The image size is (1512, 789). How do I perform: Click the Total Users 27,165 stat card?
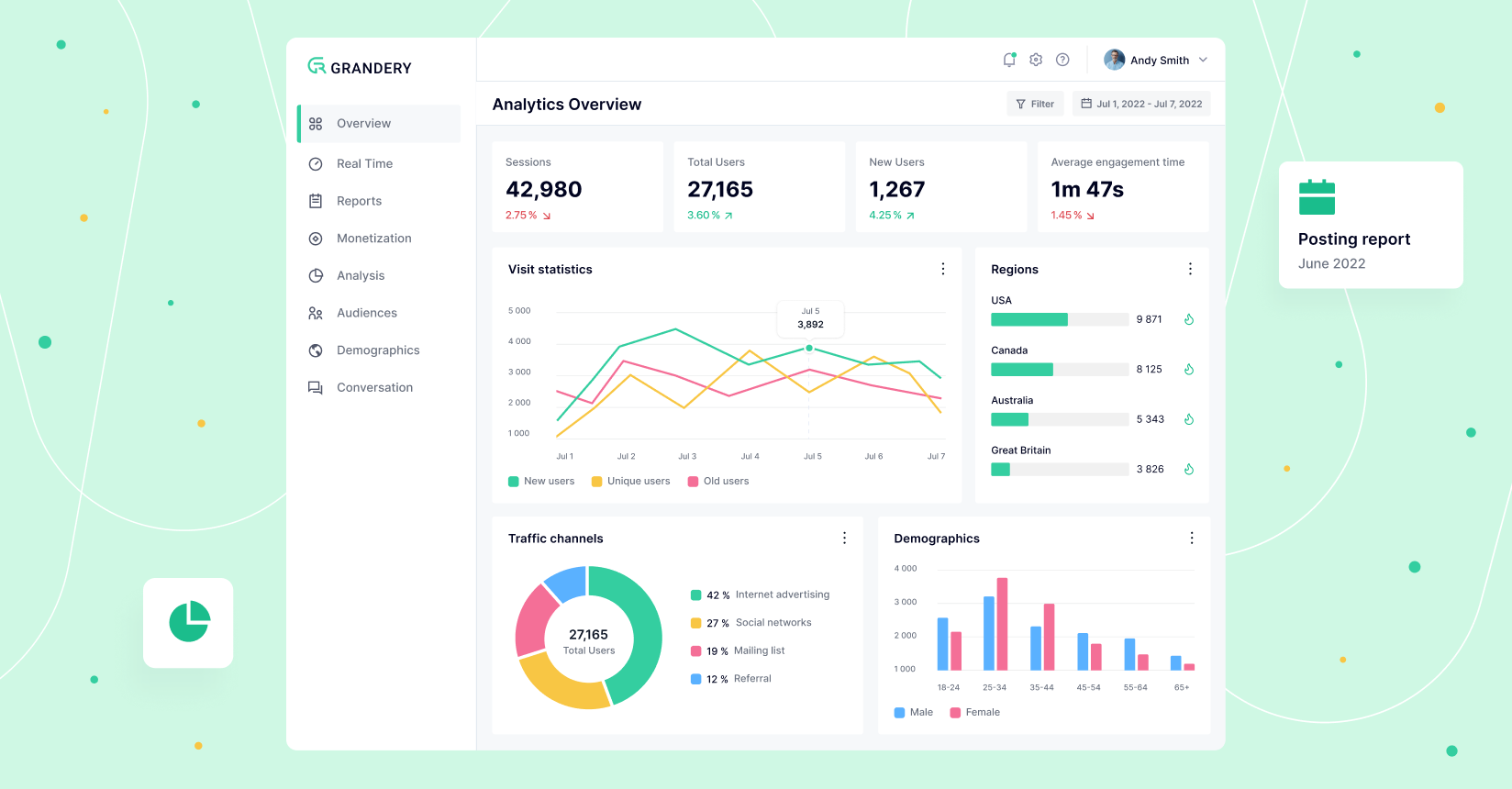point(759,186)
